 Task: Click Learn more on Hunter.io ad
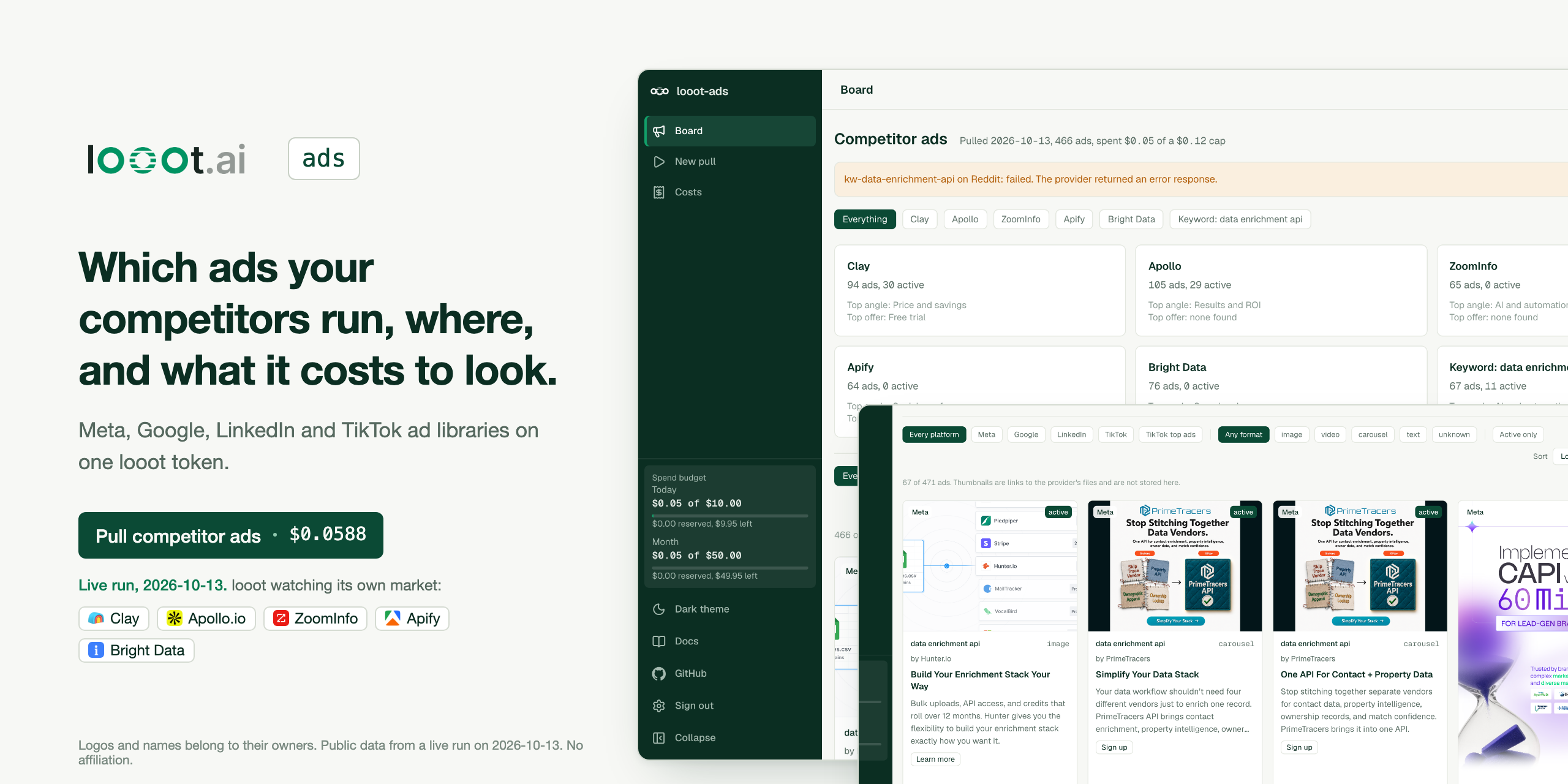coord(935,759)
